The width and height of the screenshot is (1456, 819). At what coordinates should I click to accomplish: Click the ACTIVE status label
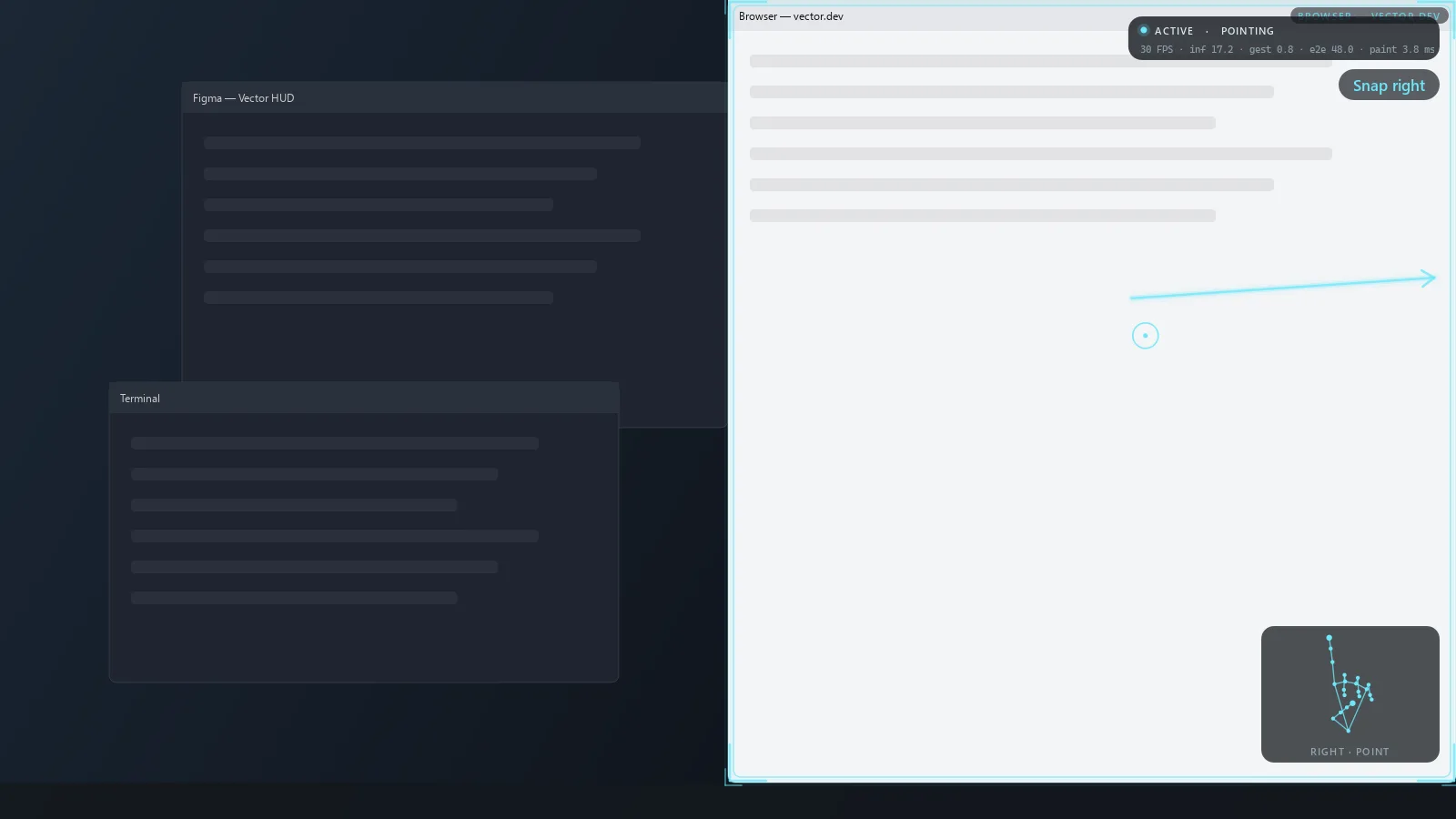tap(1174, 31)
